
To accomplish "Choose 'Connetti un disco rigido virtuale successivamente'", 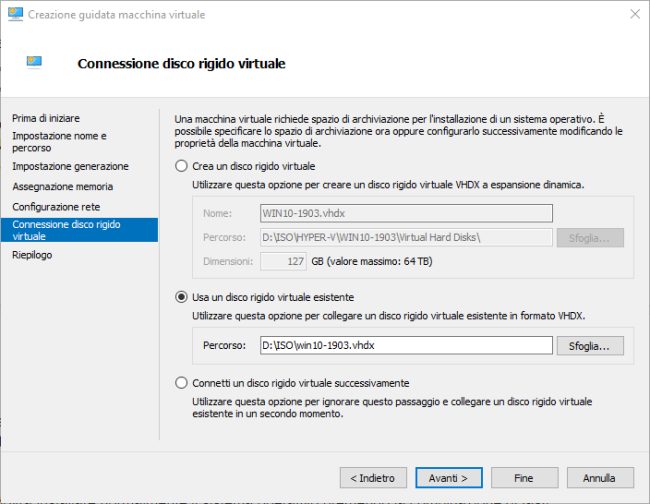I will (x=181, y=383).
